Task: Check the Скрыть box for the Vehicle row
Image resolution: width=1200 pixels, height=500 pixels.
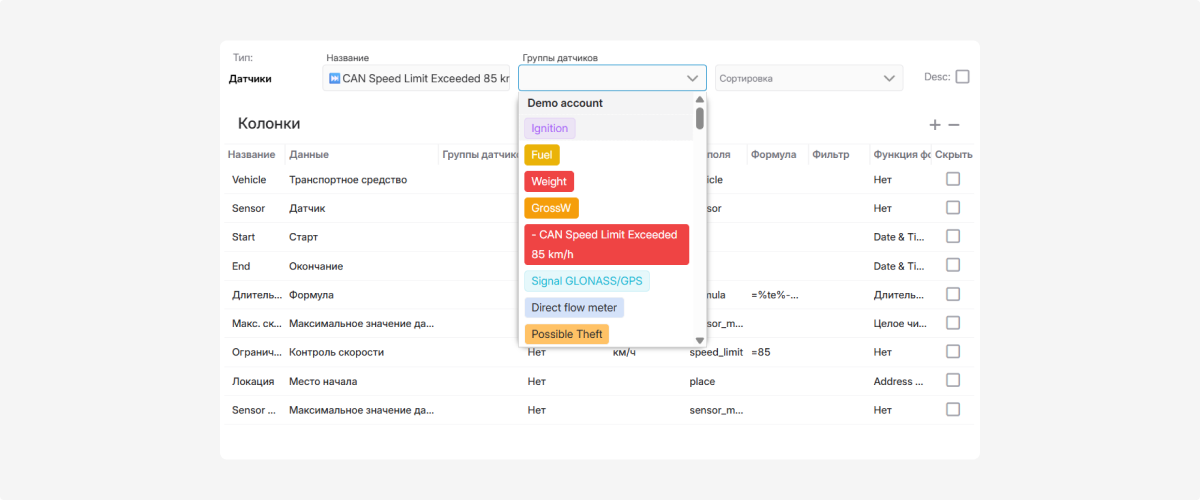Action: pyautogui.click(x=953, y=178)
